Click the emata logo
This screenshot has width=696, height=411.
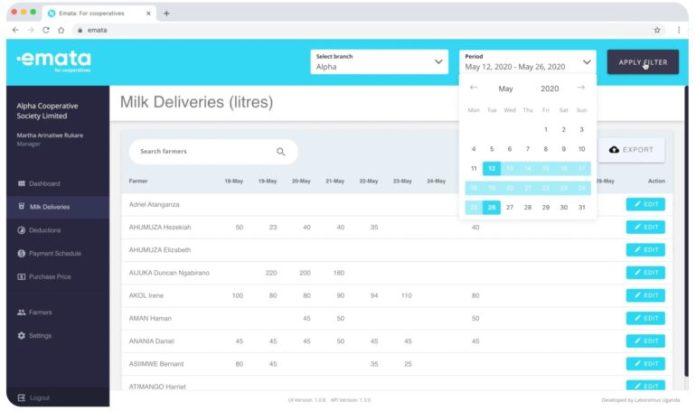click(54, 61)
